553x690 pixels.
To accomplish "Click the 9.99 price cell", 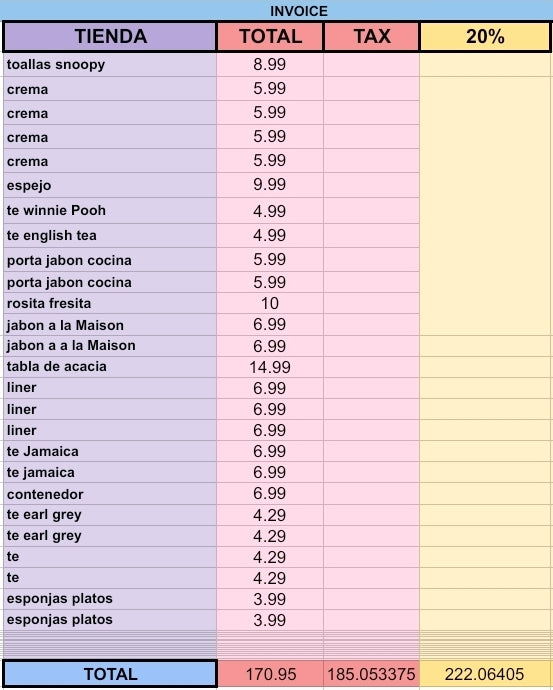I will click(x=270, y=185).
